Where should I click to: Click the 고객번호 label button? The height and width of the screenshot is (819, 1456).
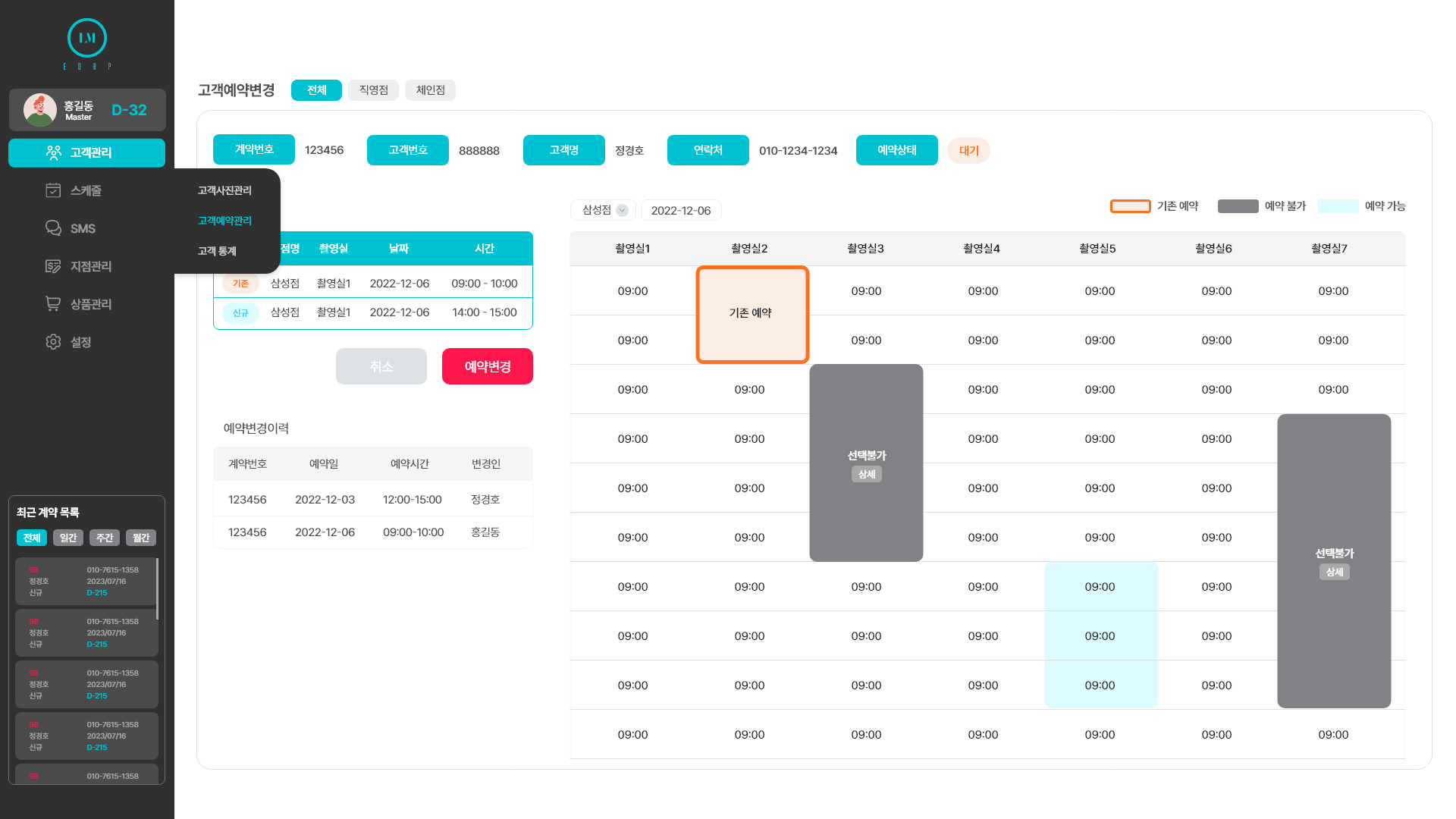click(x=408, y=150)
